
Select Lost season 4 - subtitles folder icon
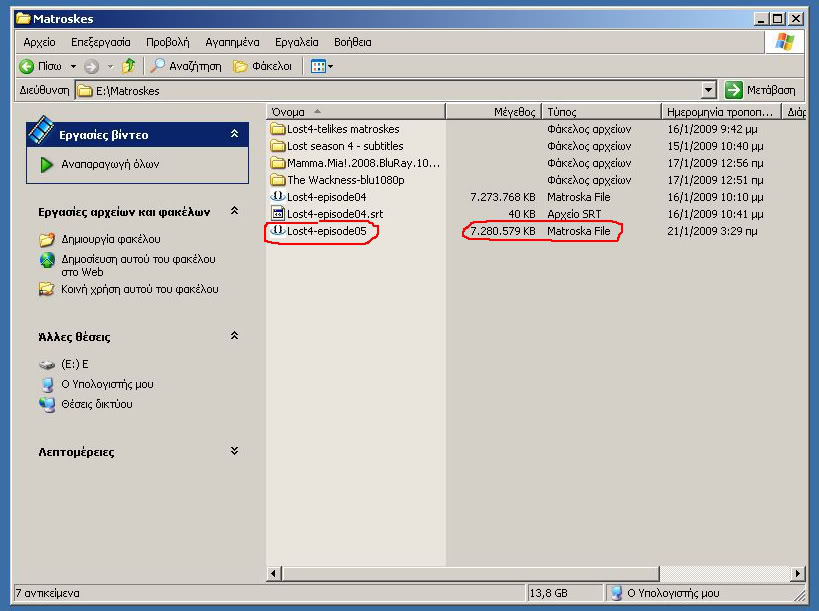(278, 146)
